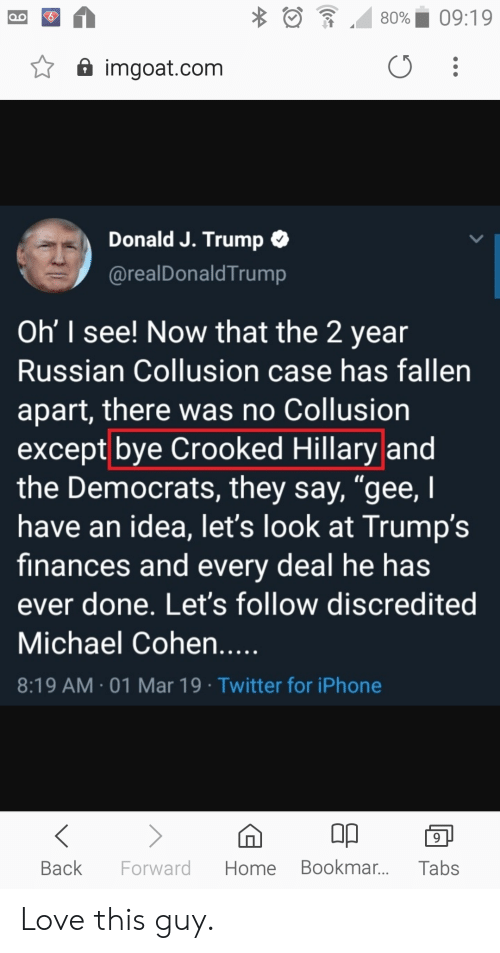This screenshot has width=500, height=953.
Task: Tap the Bluetooth status icon
Action: click(262, 18)
